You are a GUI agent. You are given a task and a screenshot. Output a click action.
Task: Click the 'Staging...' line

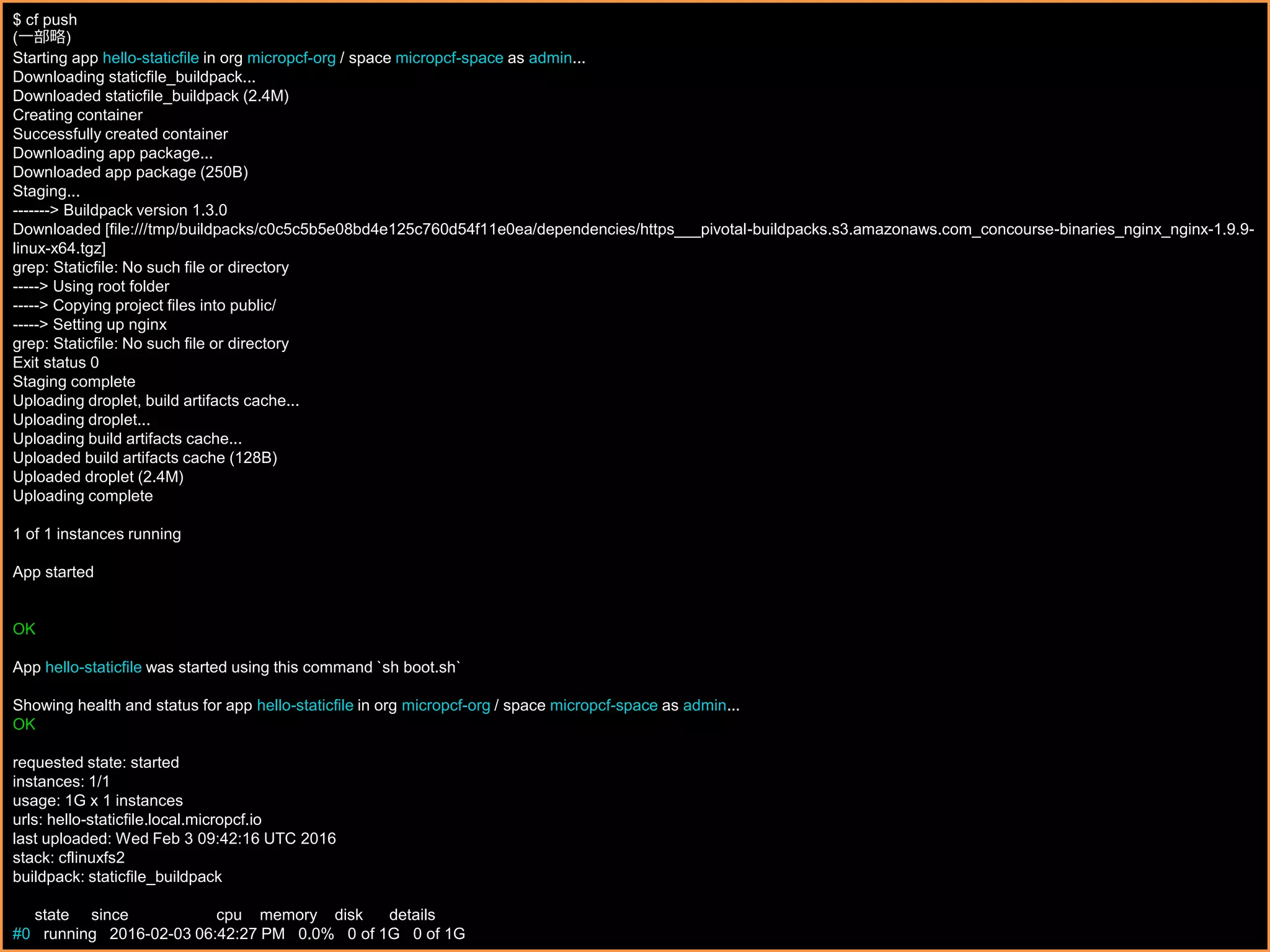click(x=46, y=192)
